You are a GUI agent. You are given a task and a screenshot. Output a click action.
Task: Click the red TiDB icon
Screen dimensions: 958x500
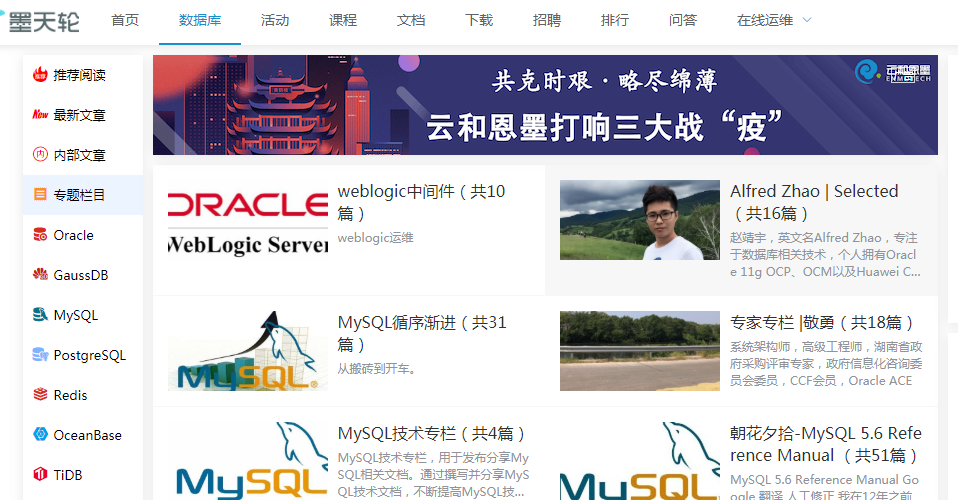(40, 474)
